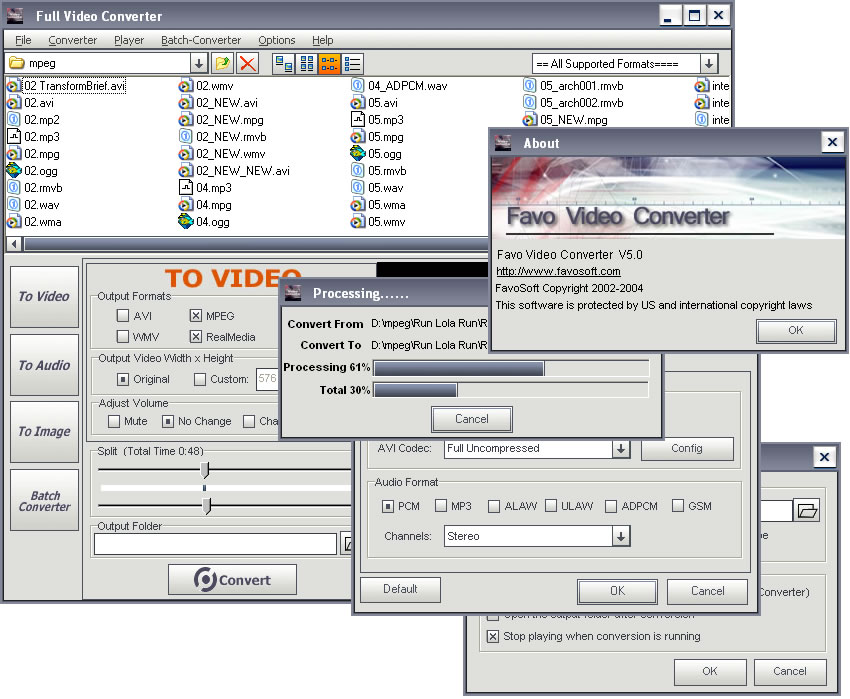Open the File menu
The width and height of the screenshot is (850, 699).
[23, 40]
